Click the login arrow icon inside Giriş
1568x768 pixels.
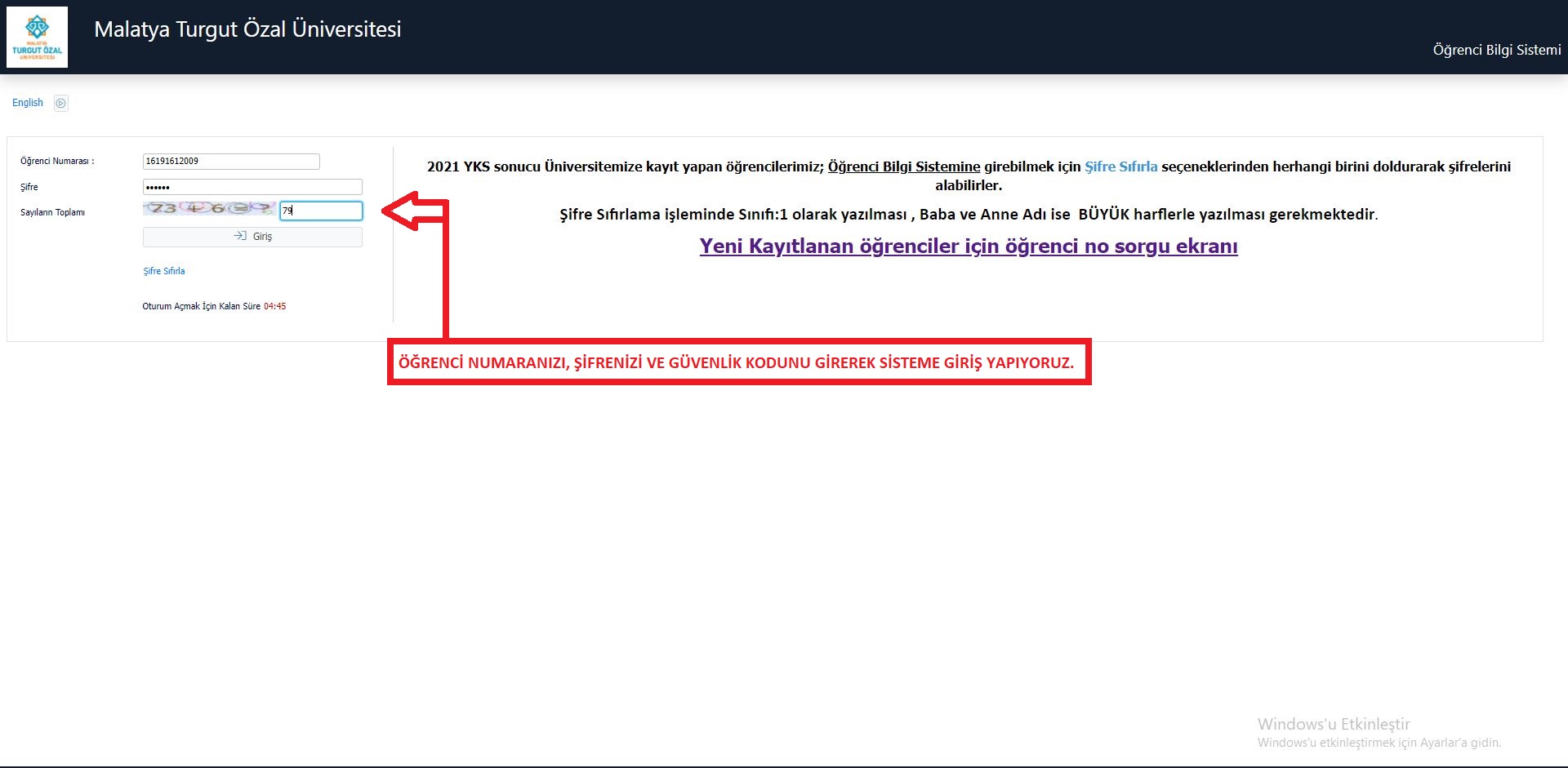pyautogui.click(x=240, y=236)
